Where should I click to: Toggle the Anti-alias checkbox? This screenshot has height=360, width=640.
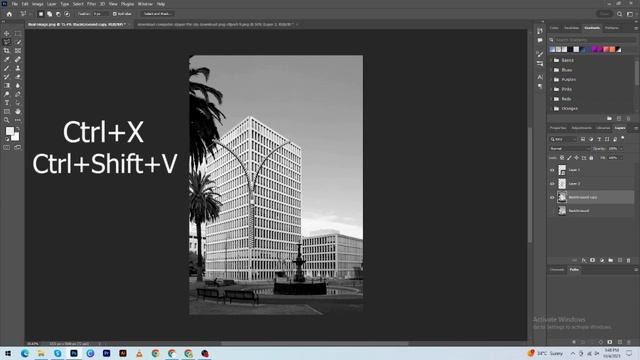(115, 14)
